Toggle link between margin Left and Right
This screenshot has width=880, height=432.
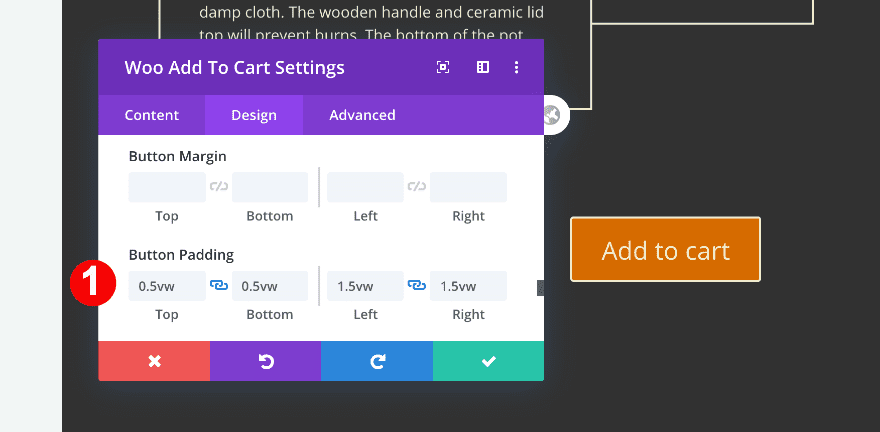[417, 187]
